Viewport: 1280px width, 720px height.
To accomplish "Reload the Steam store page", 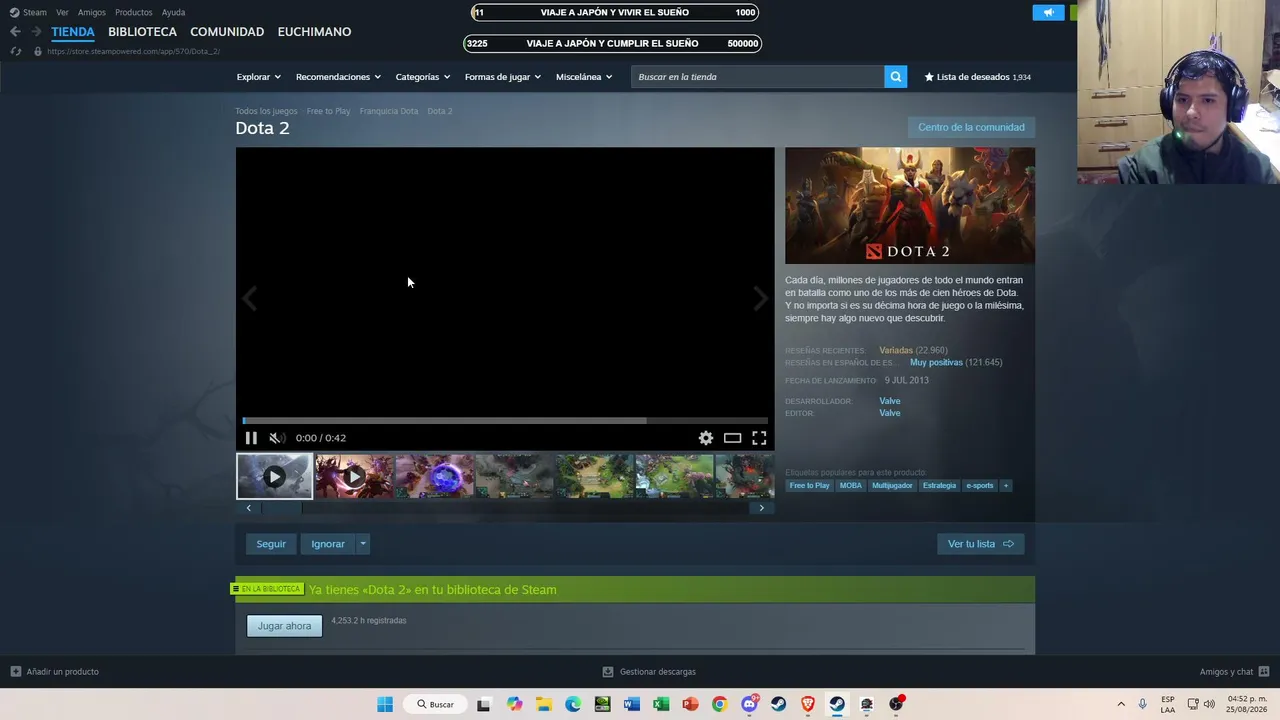I will pos(15,51).
